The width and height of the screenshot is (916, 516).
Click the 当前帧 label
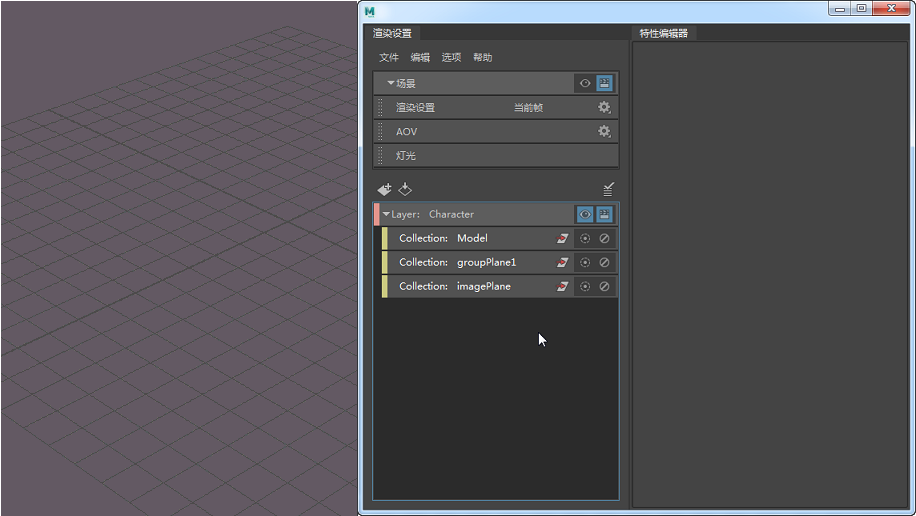528,108
